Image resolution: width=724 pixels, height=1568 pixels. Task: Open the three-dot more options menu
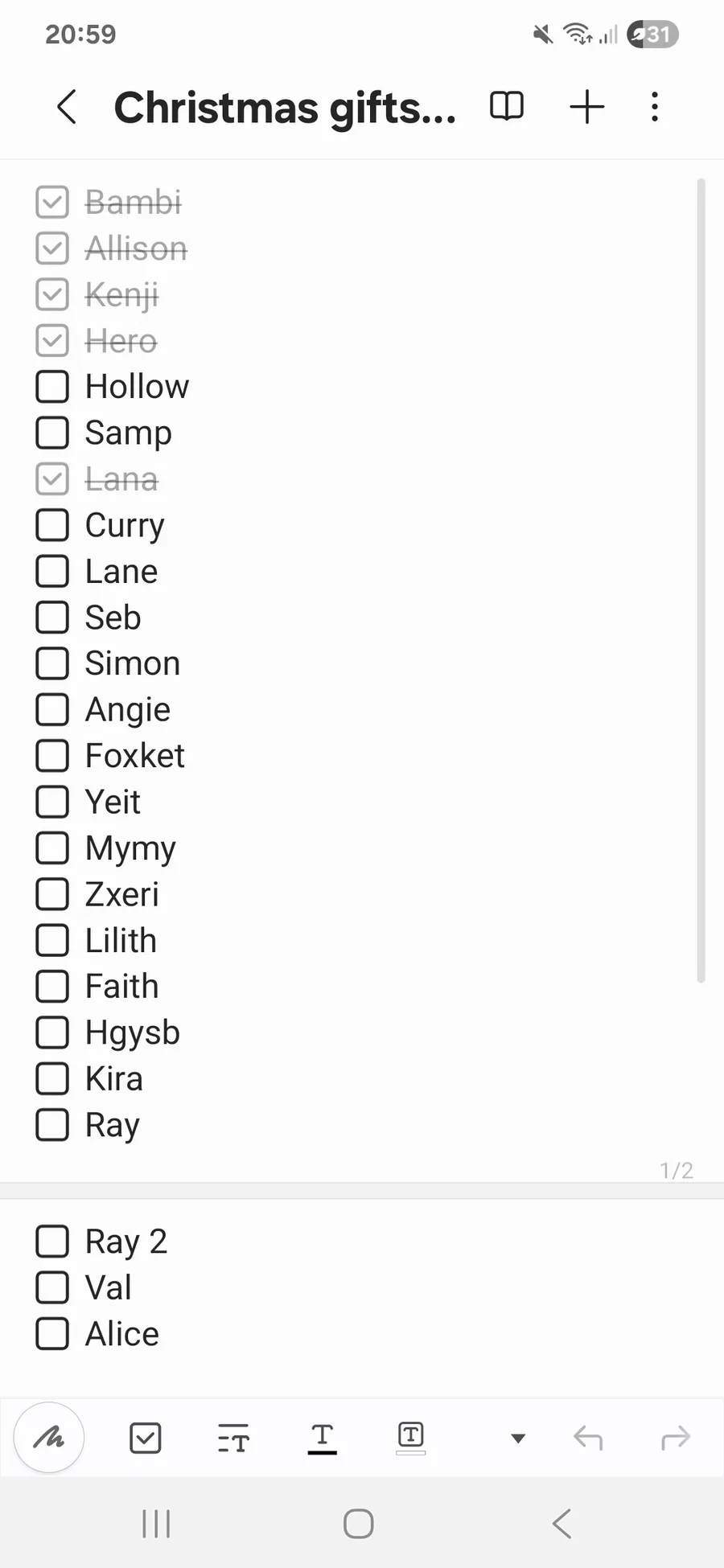click(655, 107)
